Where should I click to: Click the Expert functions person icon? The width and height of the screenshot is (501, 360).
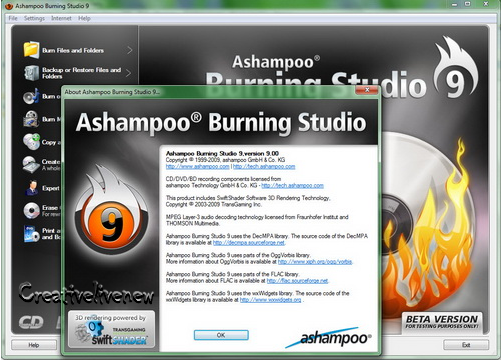[32, 188]
